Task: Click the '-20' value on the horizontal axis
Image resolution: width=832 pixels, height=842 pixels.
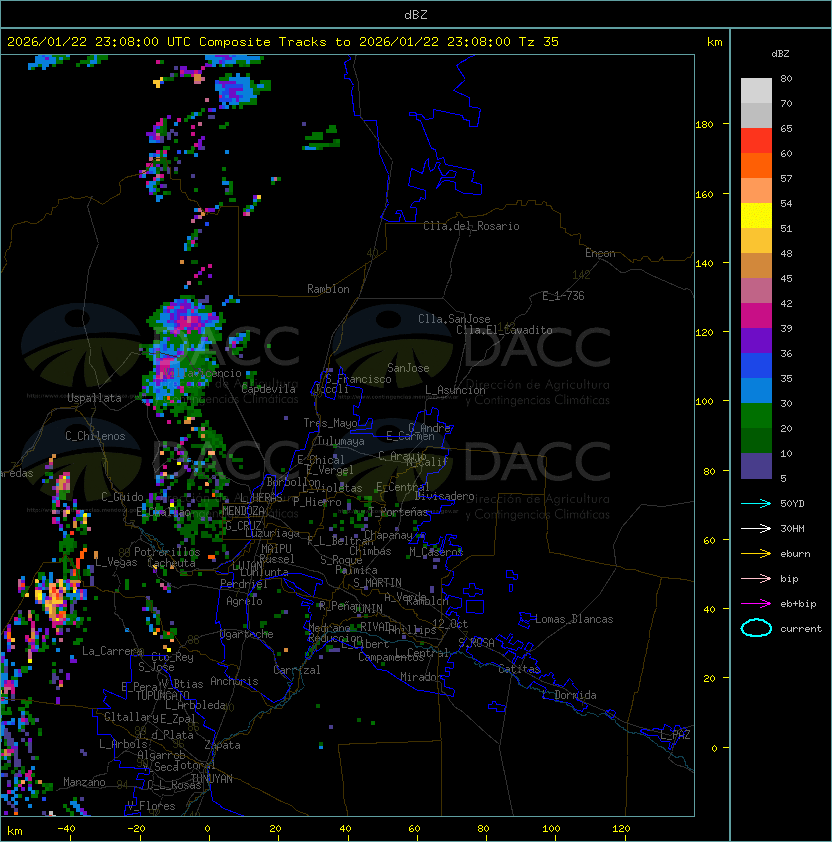Action: (135, 829)
